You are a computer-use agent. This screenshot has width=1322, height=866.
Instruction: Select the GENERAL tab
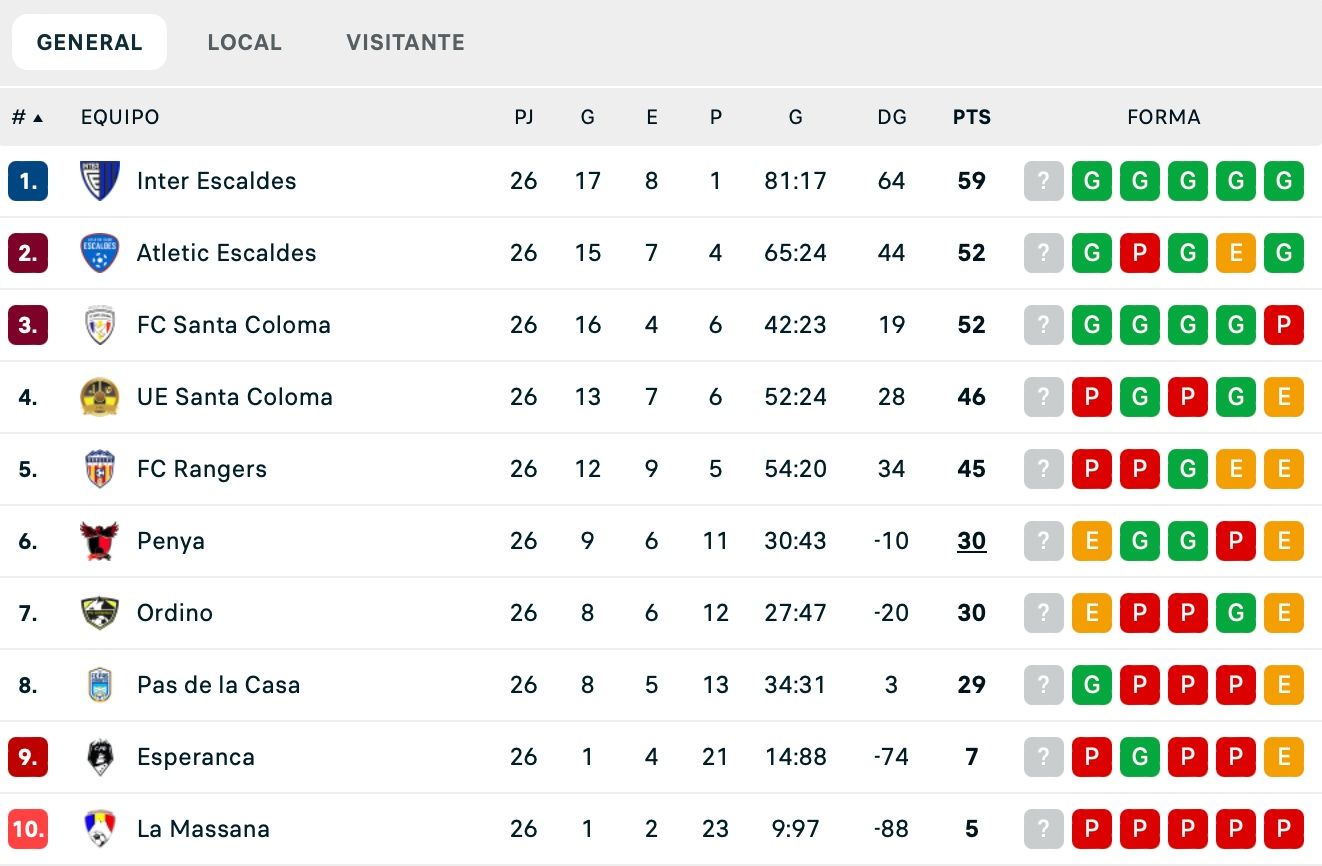pyautogui.click(x=89, y=42)
